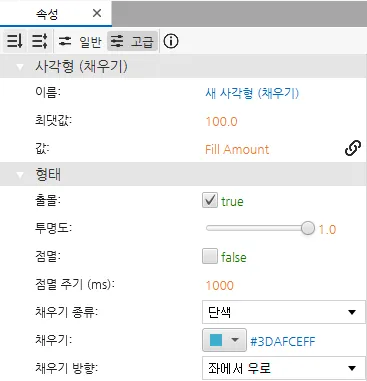Viewport: 367px width, 381px height.
Task: Click the 점멸 주기 value 1000
Action: tap(220, 285)
